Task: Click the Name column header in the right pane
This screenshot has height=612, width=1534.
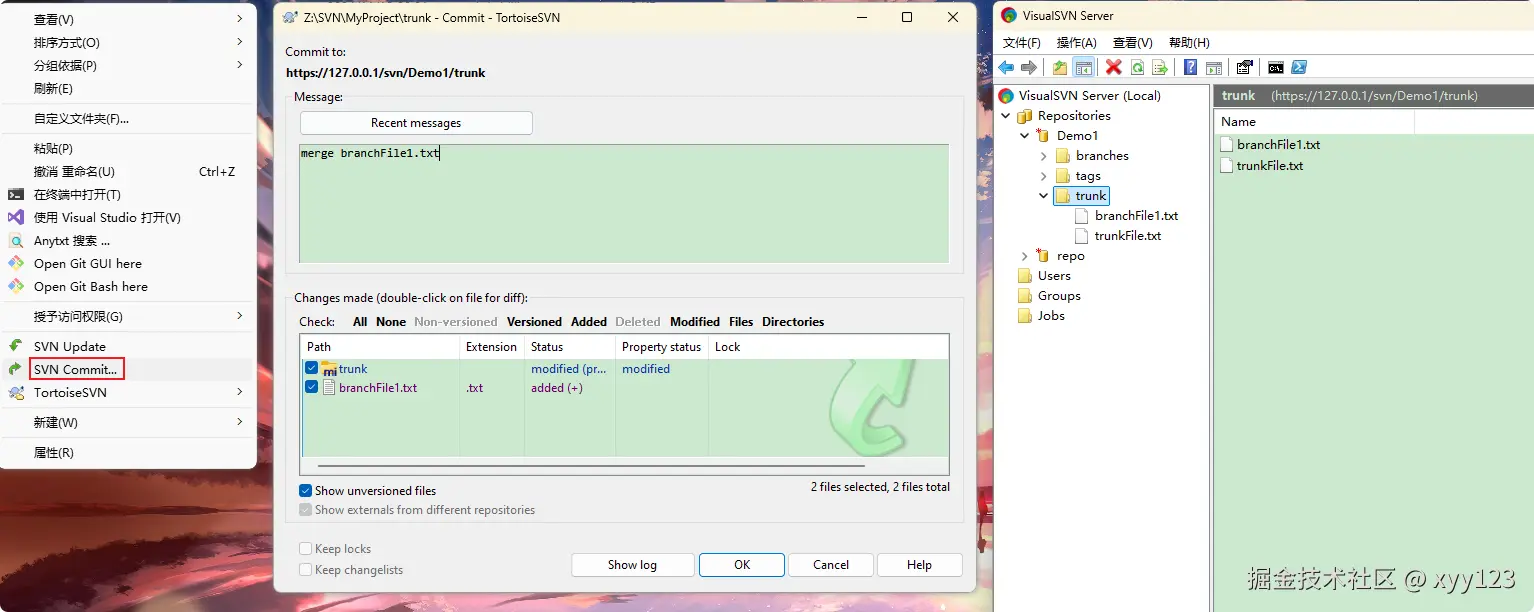Action: [1315, 122]
